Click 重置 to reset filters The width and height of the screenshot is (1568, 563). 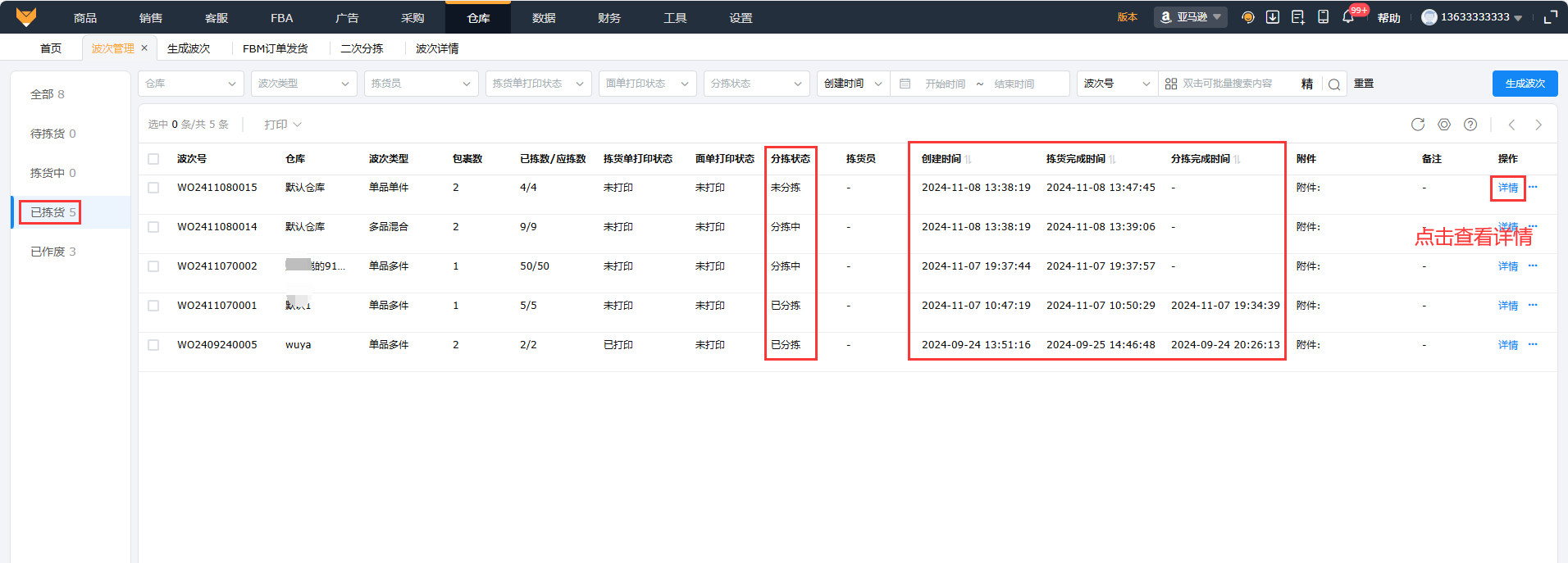click(1364, 84)
